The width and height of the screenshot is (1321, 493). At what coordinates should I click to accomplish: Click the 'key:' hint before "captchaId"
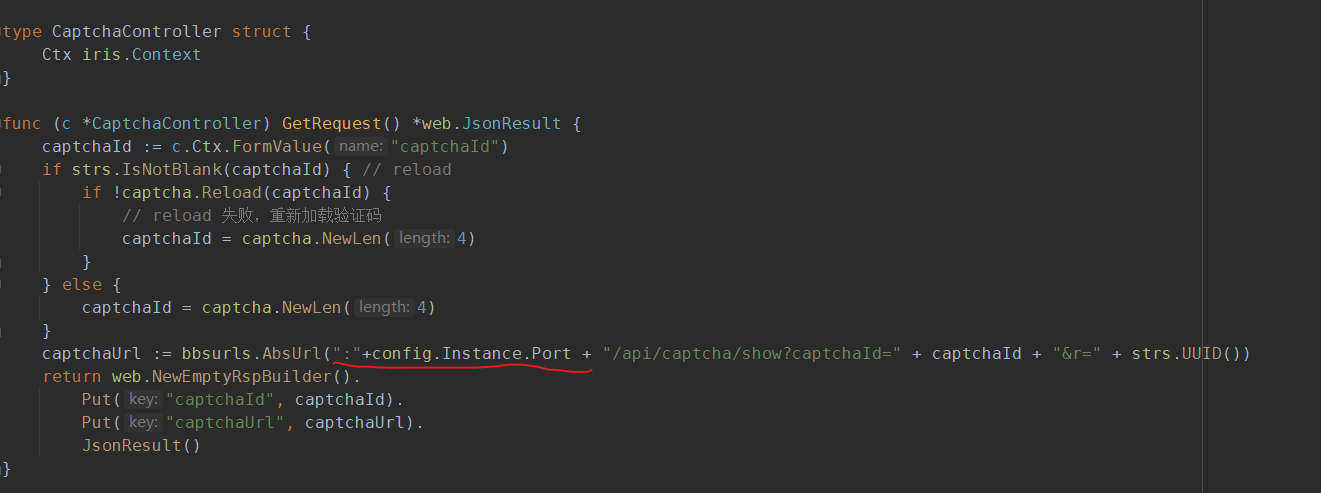click(143, 399)
